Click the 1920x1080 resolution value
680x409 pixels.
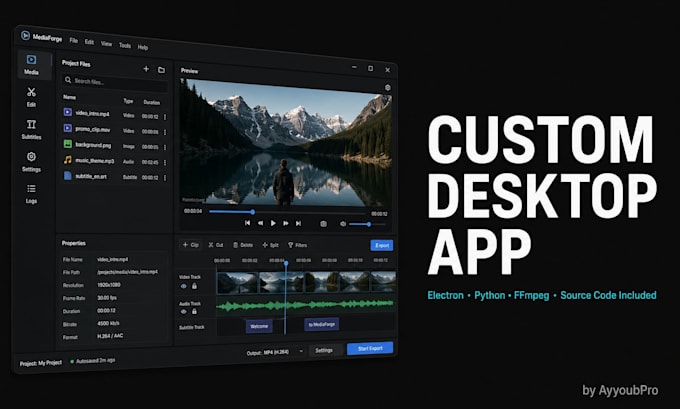pos(108,285)
